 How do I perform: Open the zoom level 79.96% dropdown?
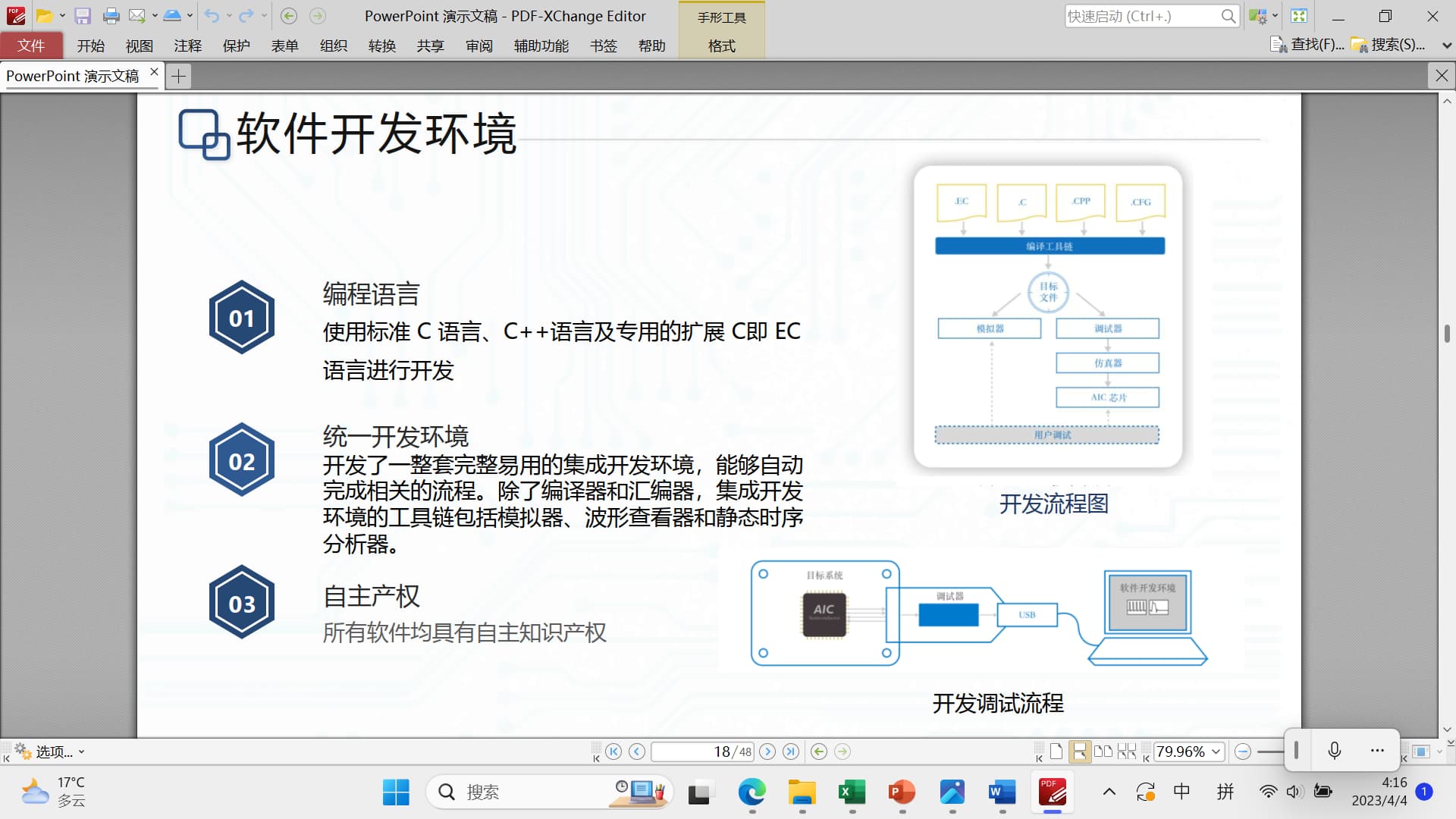point(1216,752)
